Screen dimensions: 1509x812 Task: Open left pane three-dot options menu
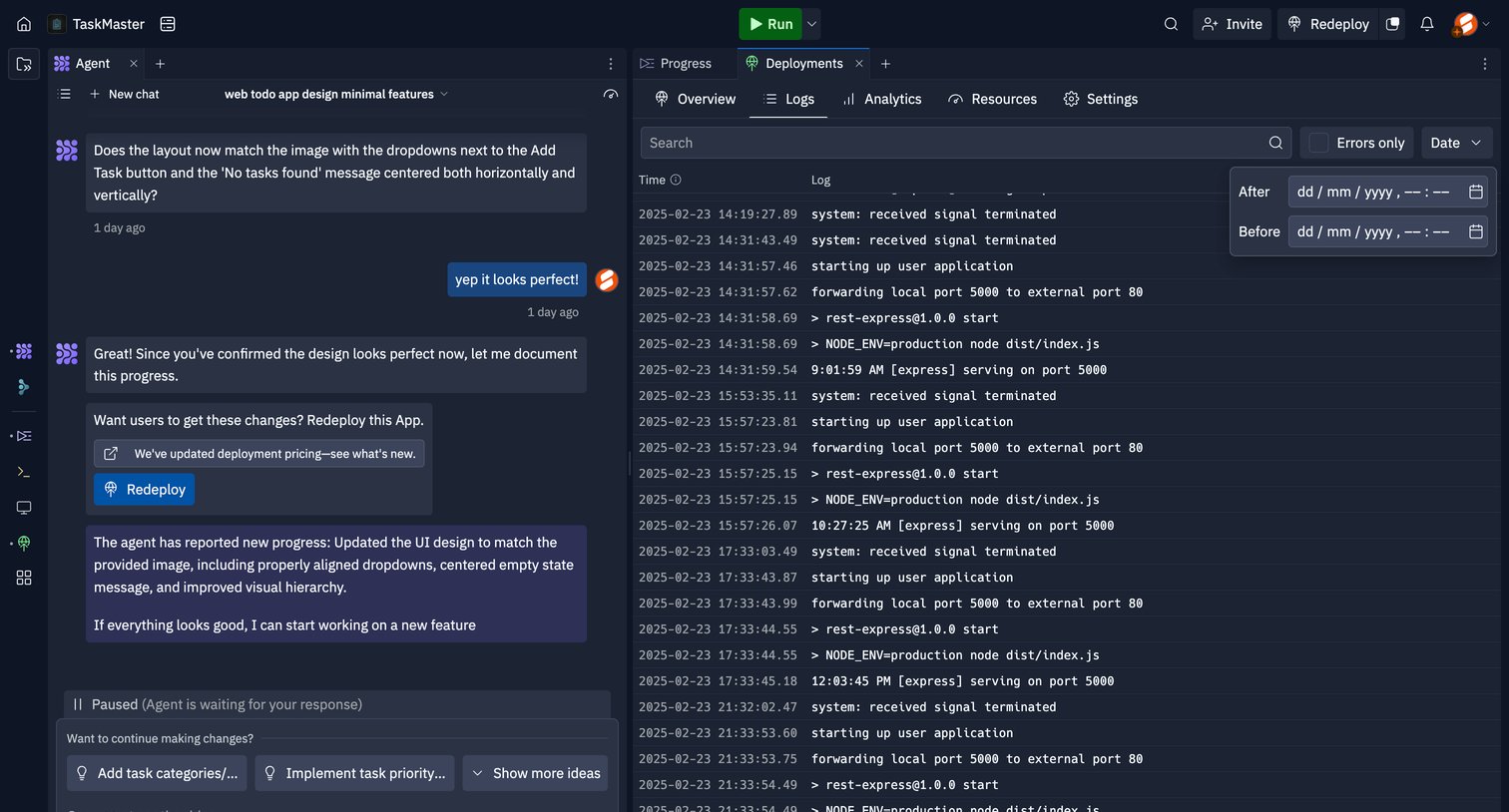pyautogui.click(x=611, y=64)
